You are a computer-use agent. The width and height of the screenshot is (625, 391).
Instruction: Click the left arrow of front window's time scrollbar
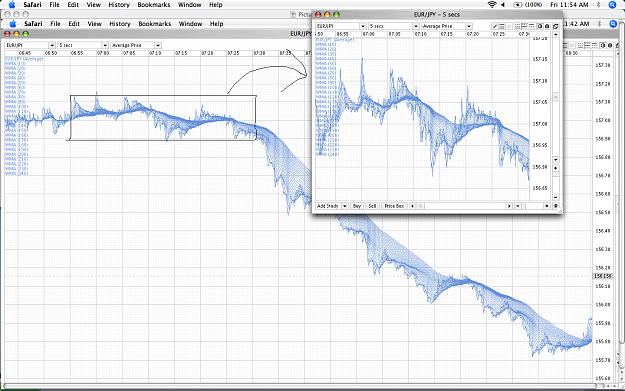[413, 206]
